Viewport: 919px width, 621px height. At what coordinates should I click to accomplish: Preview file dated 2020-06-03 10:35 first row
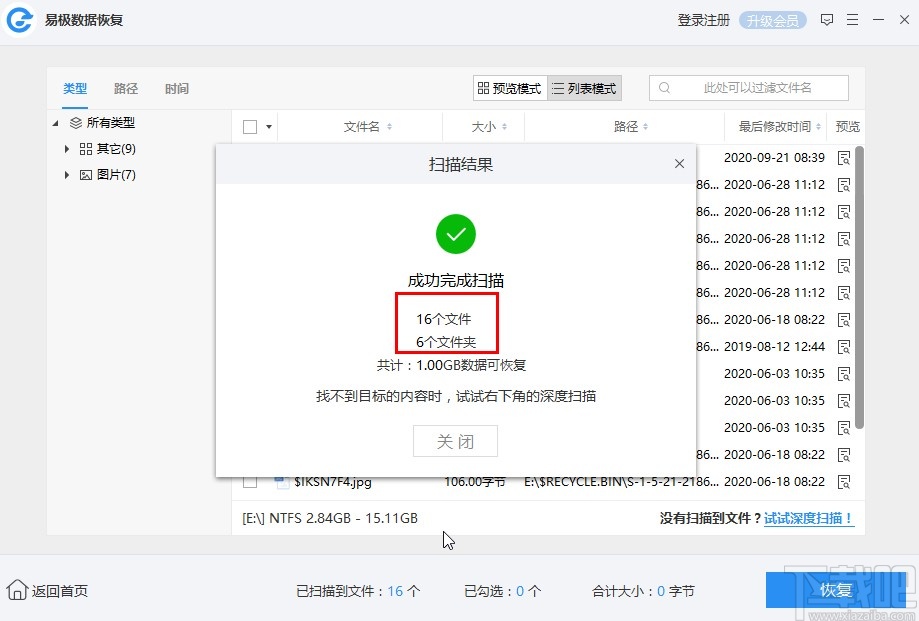click(x=844, y=374)
